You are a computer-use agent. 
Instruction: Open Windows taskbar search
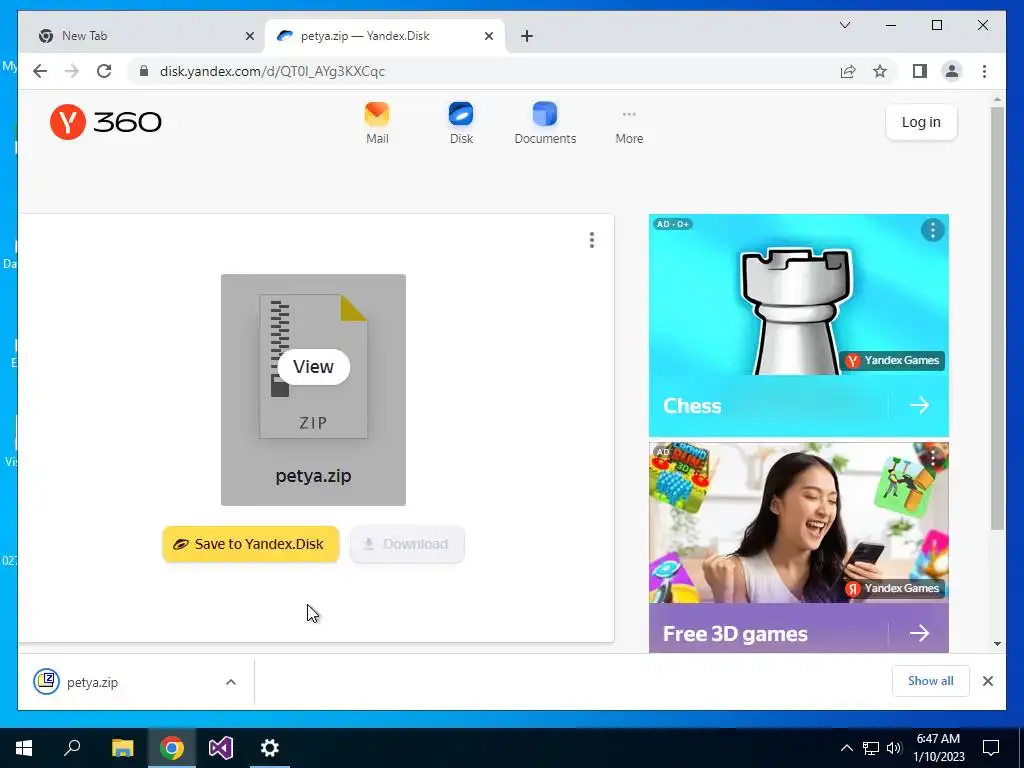[72, 748]
